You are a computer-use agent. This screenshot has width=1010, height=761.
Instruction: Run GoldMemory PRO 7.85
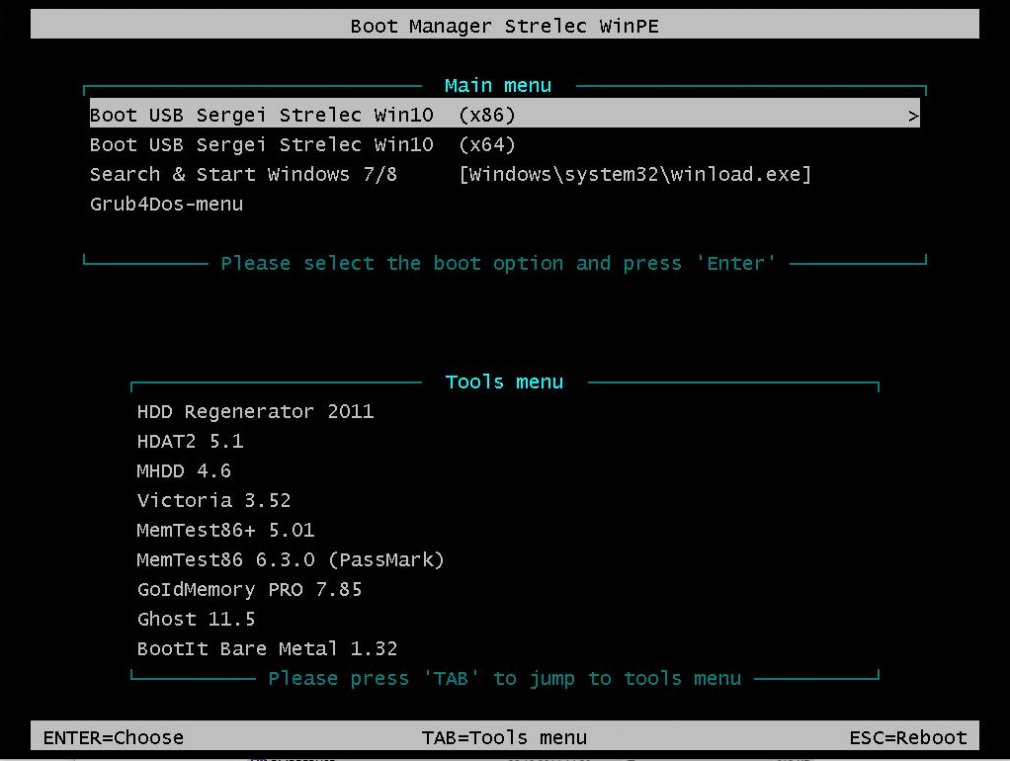[249, 590]
